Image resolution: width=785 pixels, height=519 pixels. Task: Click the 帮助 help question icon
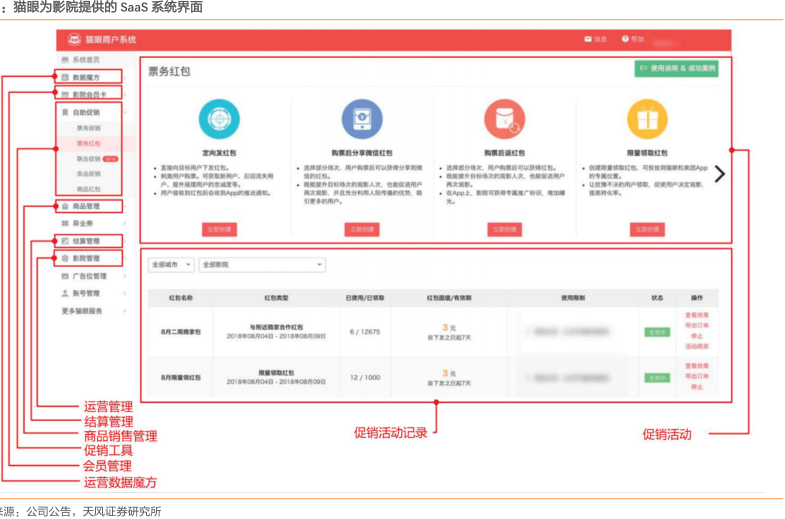[625, 39]
